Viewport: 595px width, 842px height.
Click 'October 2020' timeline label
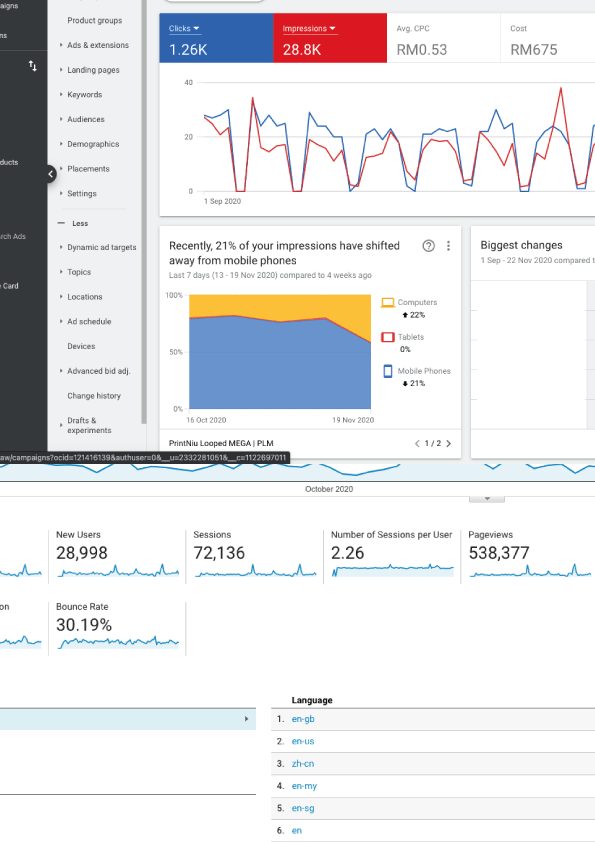click(x=329, y=489)
